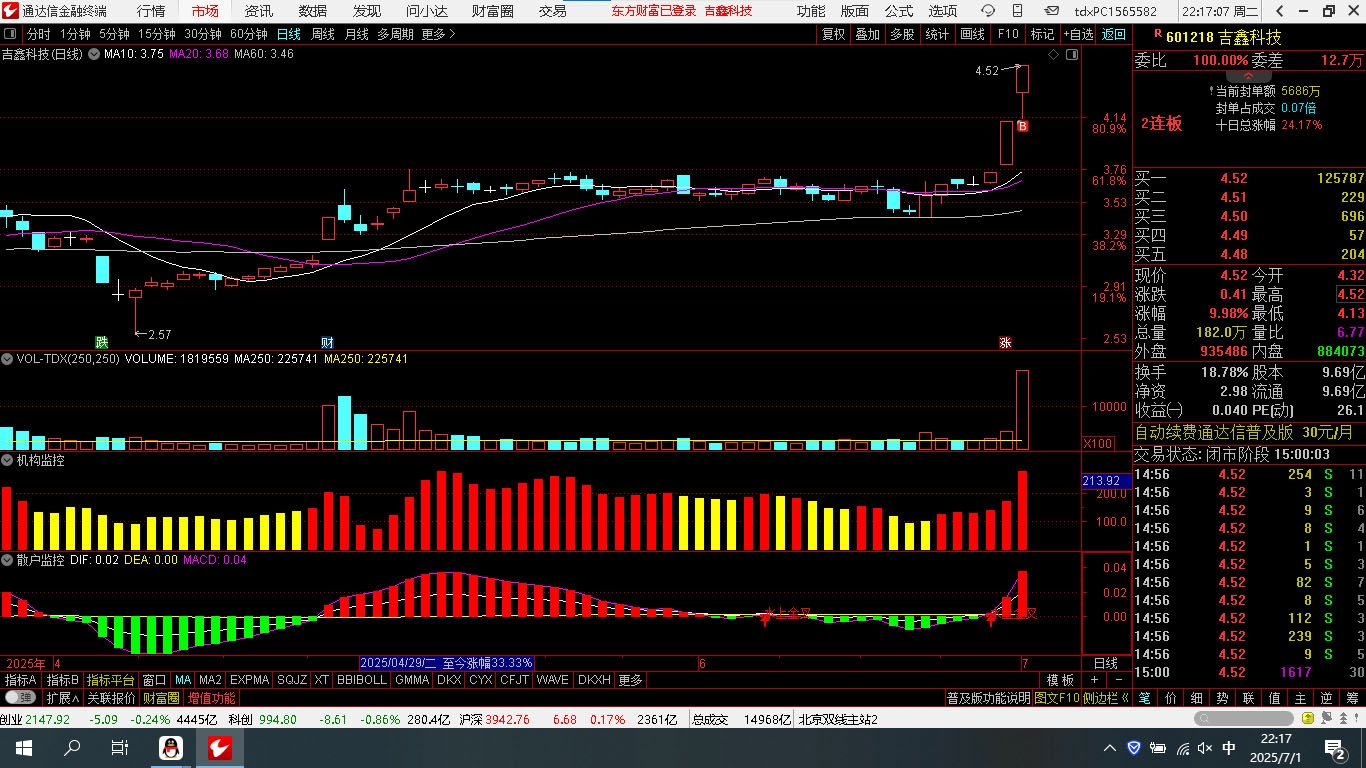Click the back arrow in title bar
Viewport: 1366px width, 768px height.
[x=1280, y=11]
